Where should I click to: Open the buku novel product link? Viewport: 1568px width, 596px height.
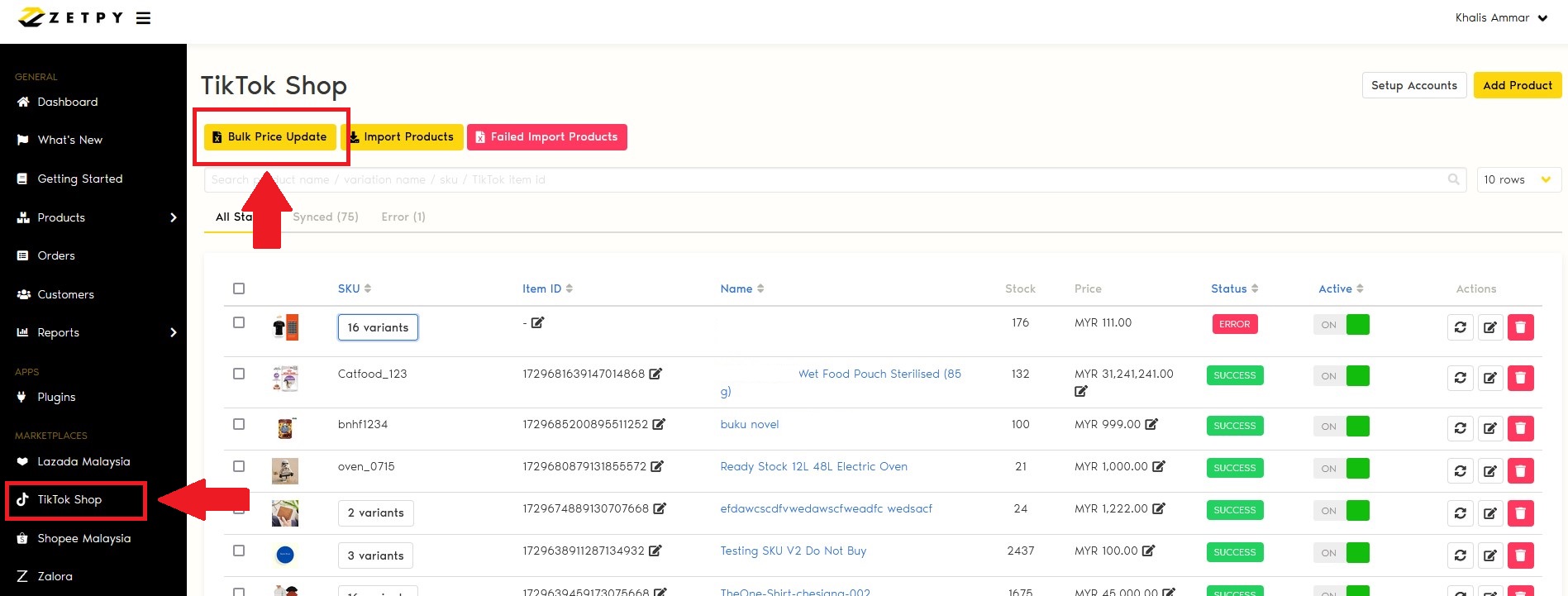point(750,424)
